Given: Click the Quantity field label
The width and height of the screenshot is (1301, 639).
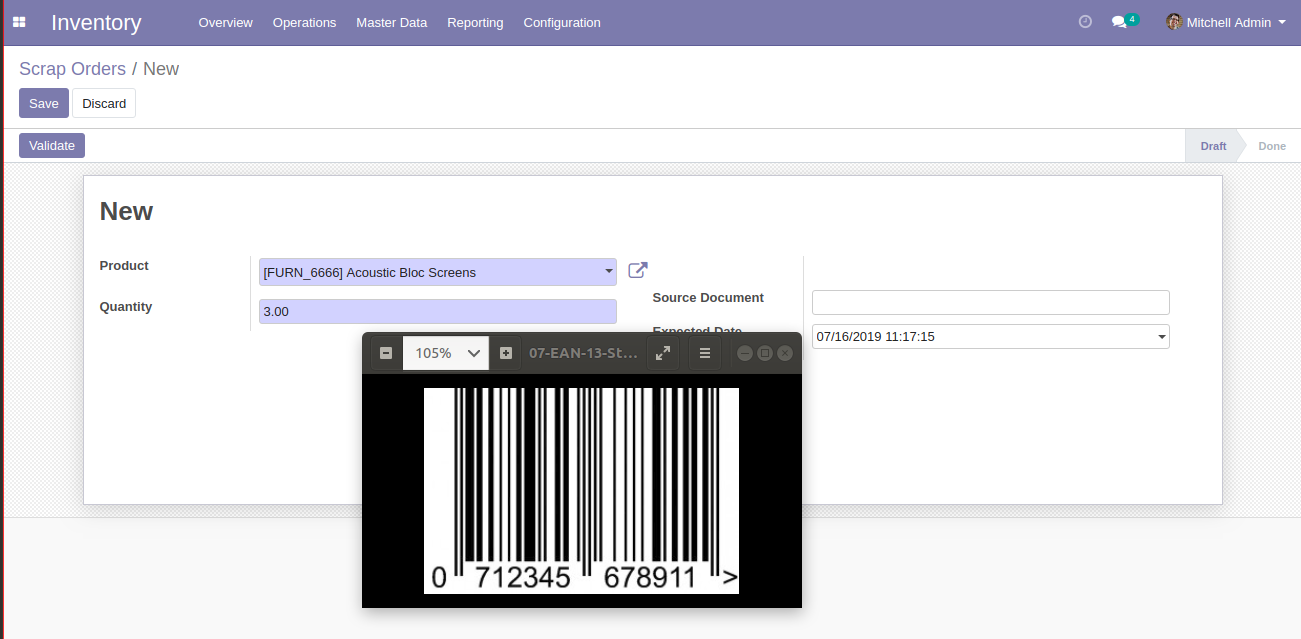Looking at the screenshot, I should 126,307.
